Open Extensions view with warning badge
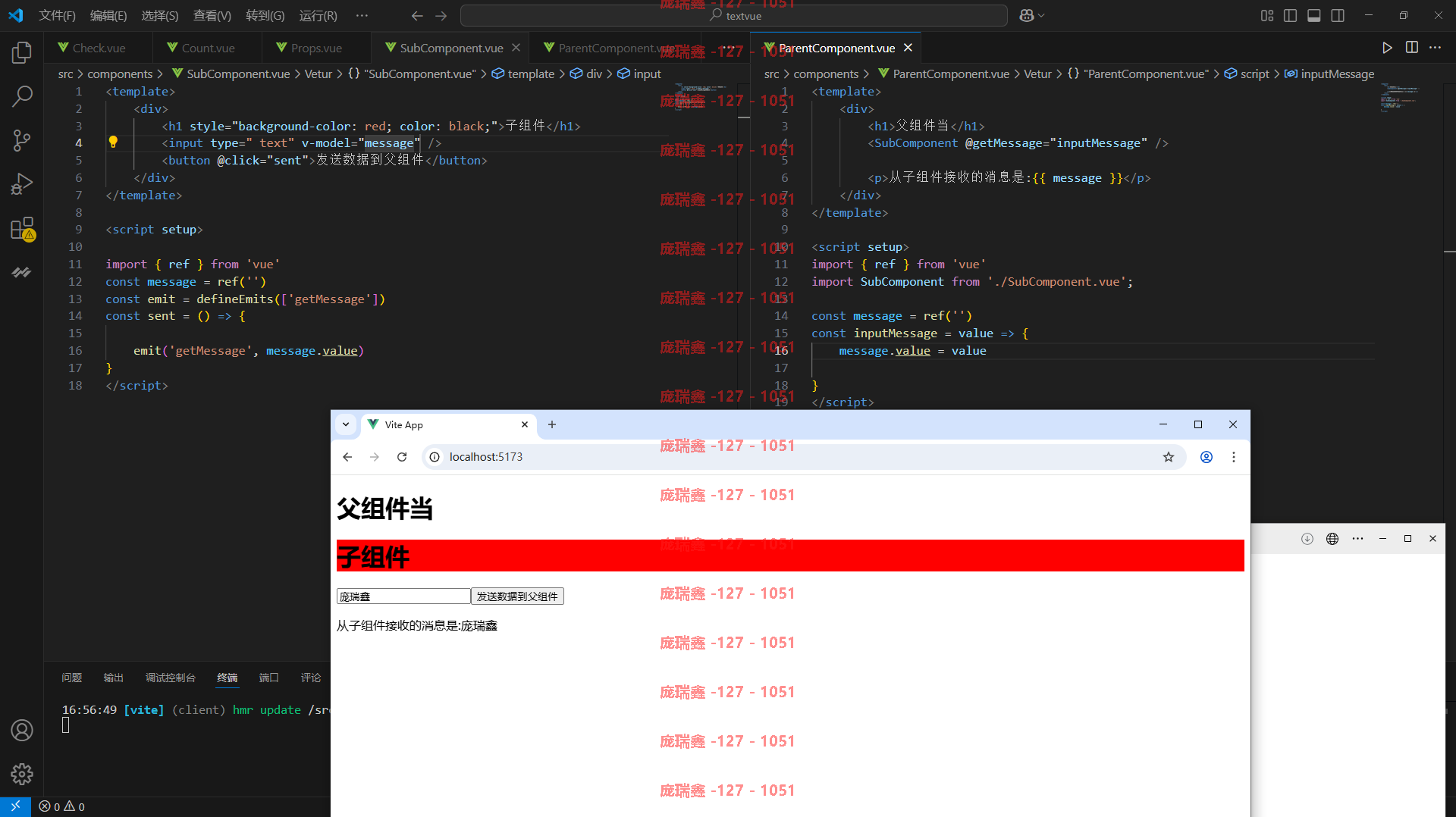The width and height of the screenshot is (1456, 817). pos(22,228)
